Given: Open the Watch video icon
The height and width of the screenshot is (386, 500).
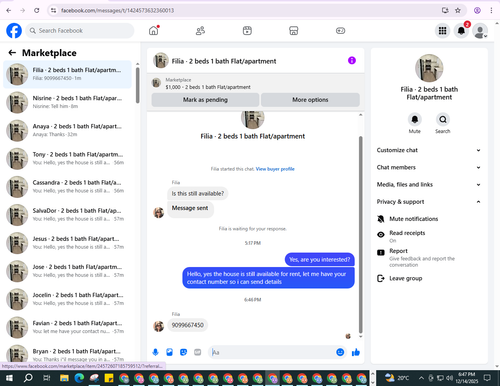Looking at the screenshot, I should point(247,31).
